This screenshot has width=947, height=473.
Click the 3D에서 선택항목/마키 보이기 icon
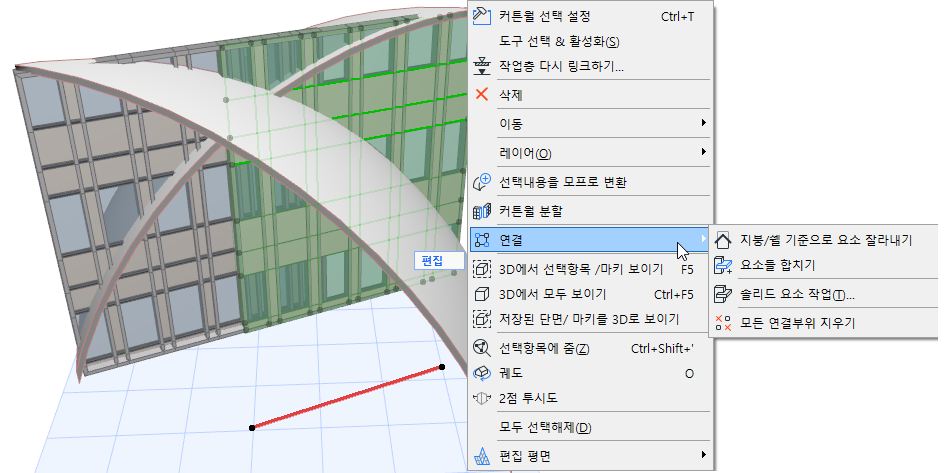[481, 269]
